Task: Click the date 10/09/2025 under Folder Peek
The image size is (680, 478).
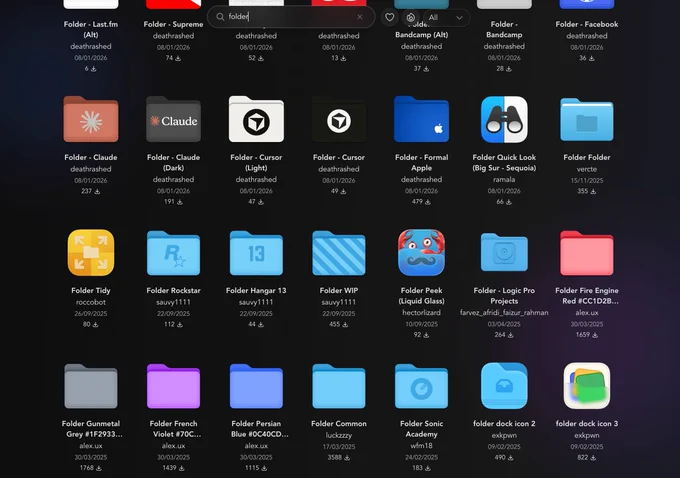Action: [422, 324]
